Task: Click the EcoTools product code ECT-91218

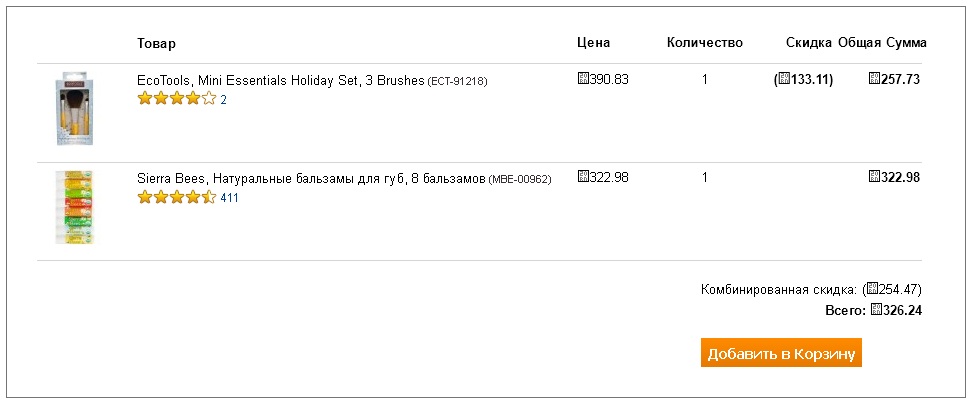Action: coord(458,82)
